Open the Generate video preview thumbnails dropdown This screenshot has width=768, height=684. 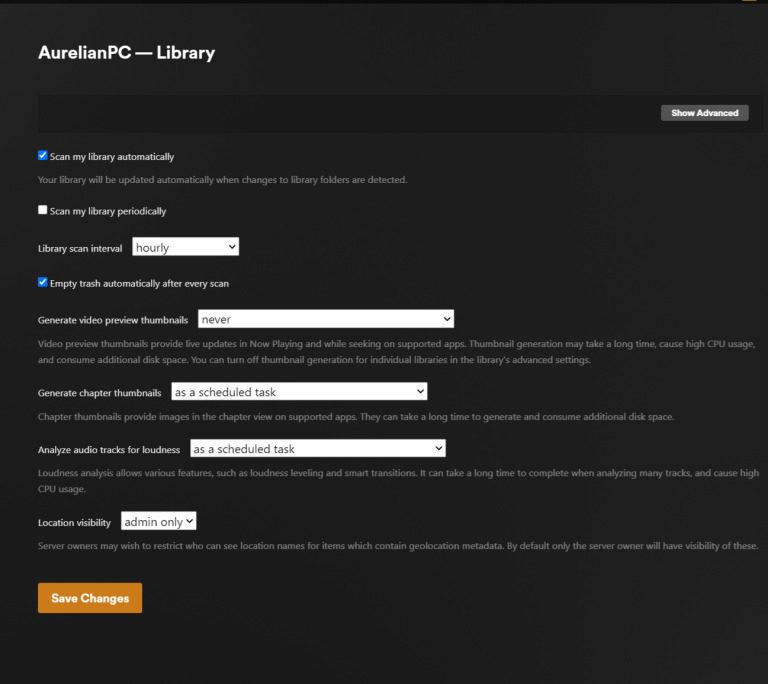tap(326, 319)
